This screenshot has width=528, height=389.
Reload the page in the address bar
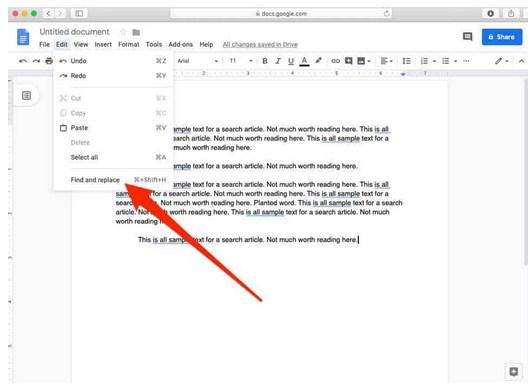point(386,13)
